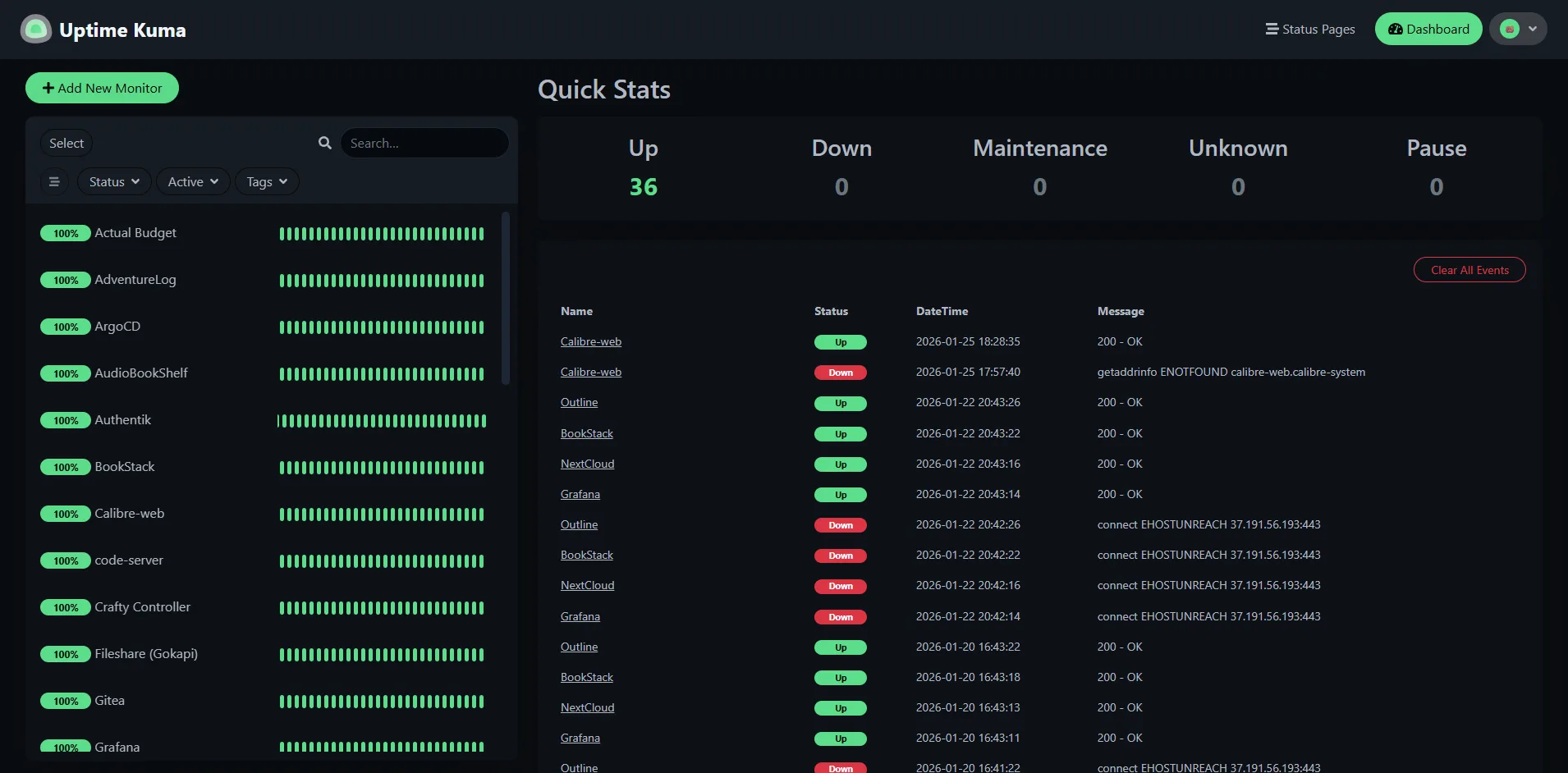Open the Grafana event link

click(x=580, y=494)
